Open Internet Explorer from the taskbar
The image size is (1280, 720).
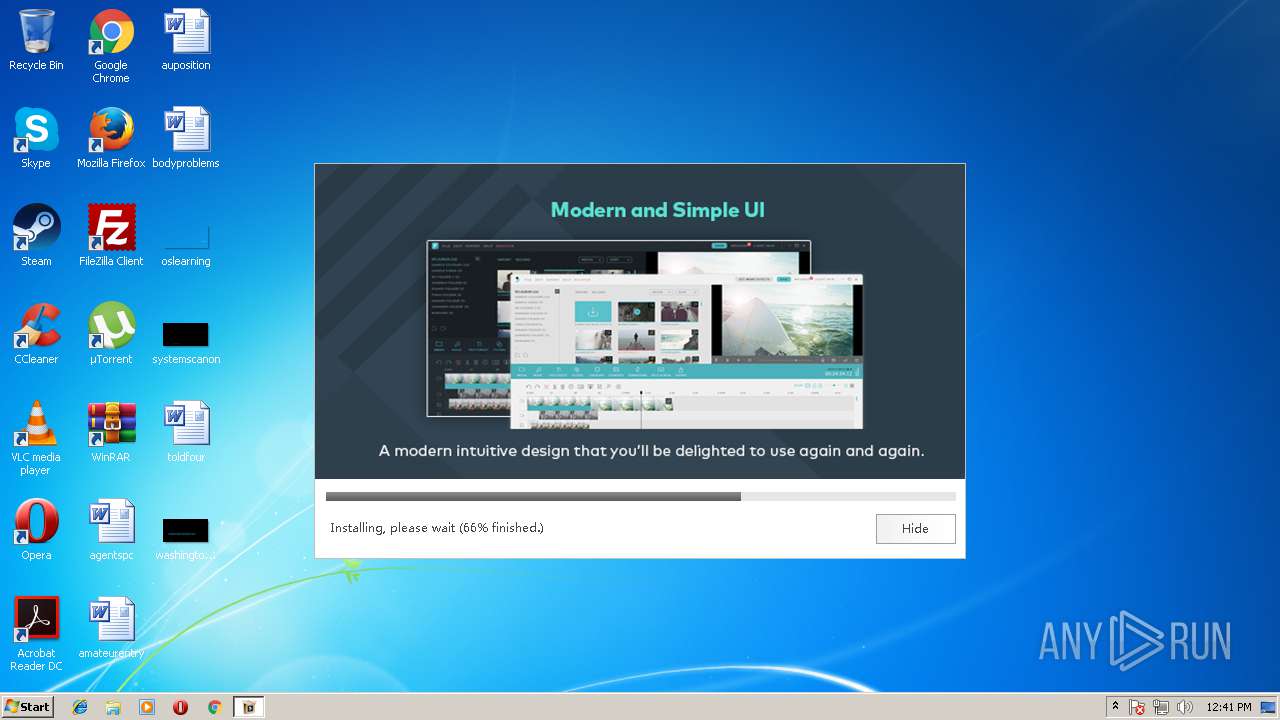80,707
